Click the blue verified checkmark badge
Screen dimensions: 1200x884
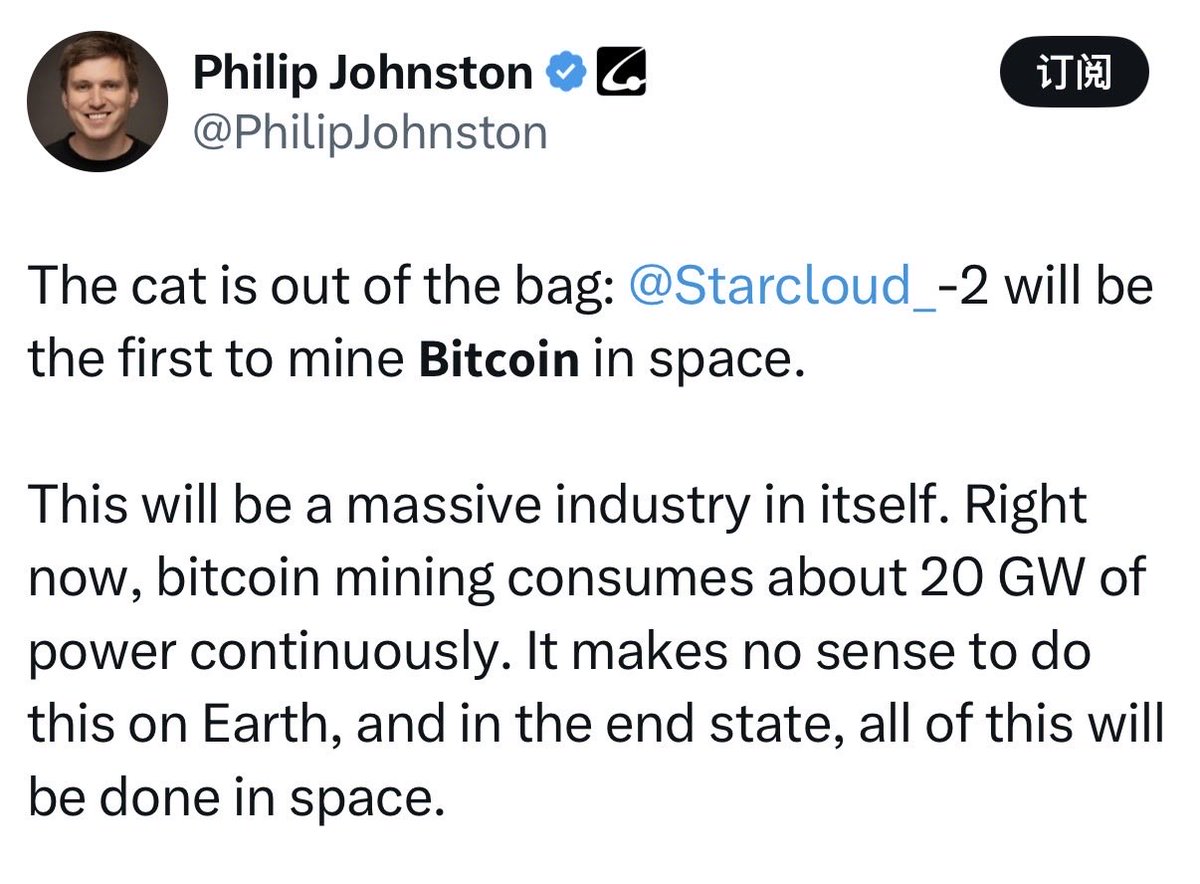tap(566, 74)
